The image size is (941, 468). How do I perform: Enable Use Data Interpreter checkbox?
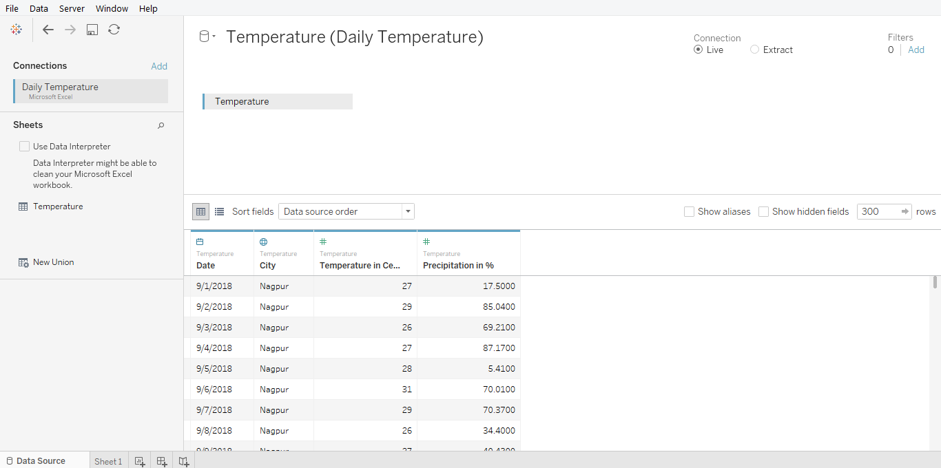[x=25, y=146]
